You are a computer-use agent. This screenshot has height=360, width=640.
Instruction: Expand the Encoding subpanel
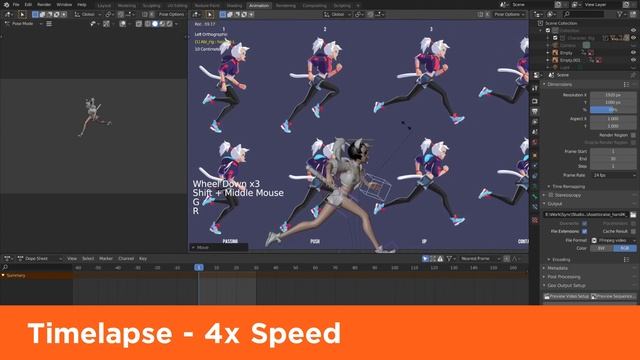click(x=561, y=260)
